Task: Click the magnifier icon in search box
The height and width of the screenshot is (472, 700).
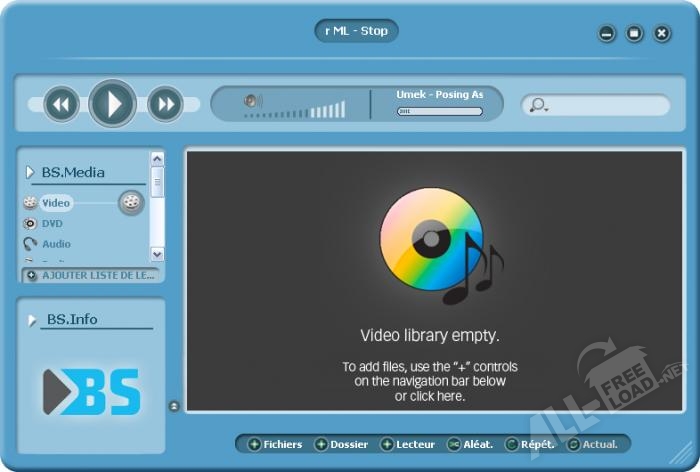Action: 538,105
